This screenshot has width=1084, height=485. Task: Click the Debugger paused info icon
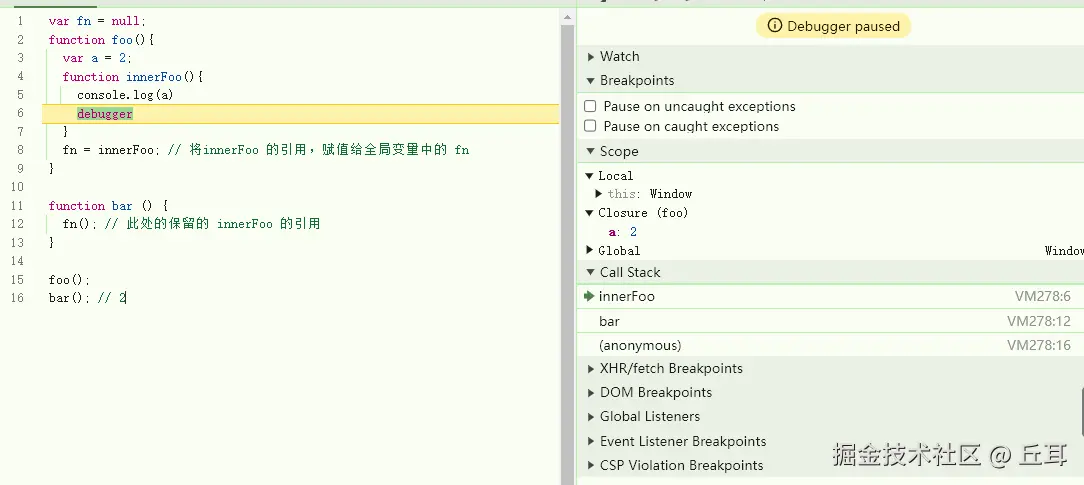tap(775, 26)
